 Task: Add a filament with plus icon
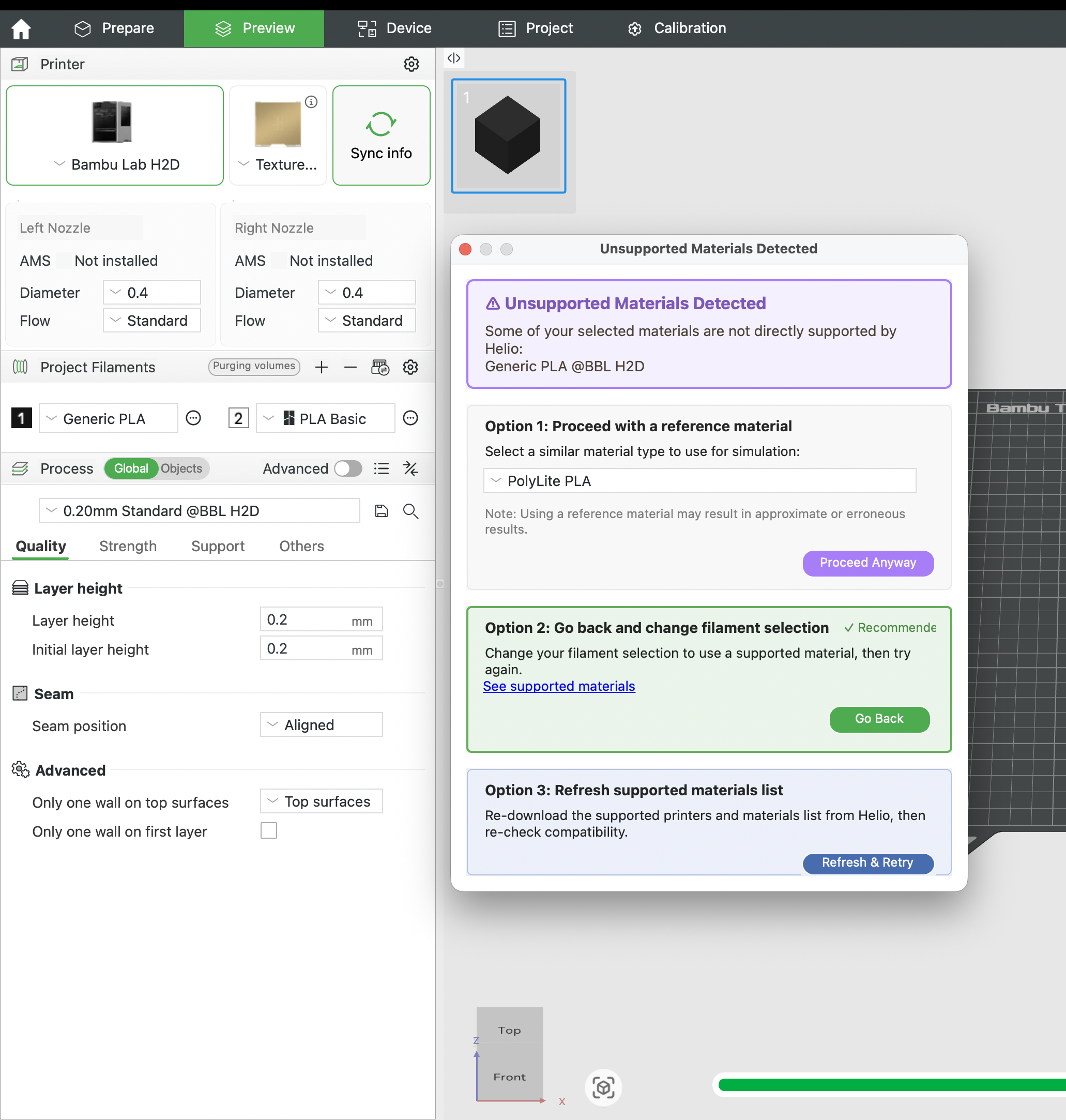(322, 367)
